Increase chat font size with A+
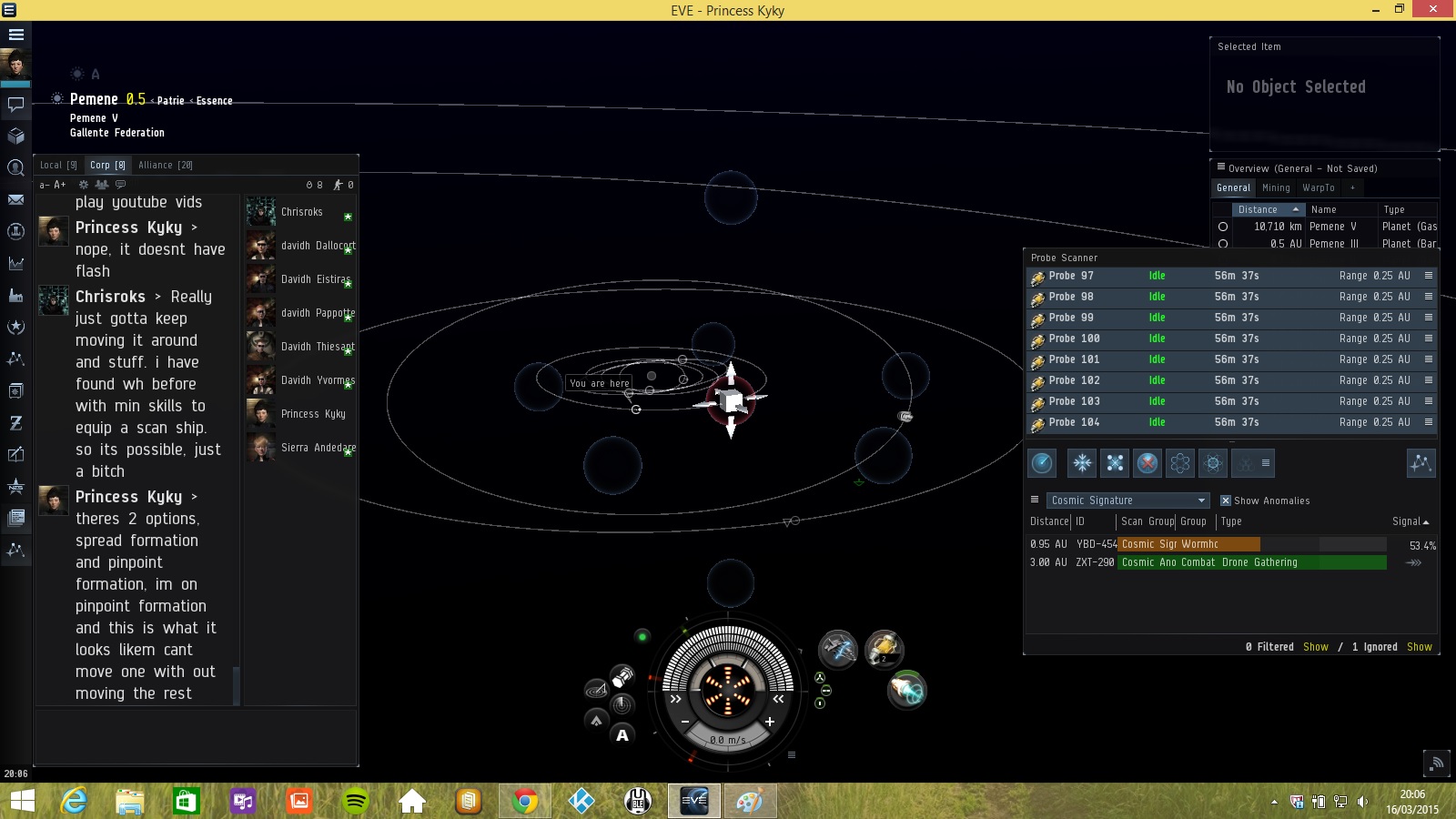Screen dimensions: 1456x819 click(60, 185)
